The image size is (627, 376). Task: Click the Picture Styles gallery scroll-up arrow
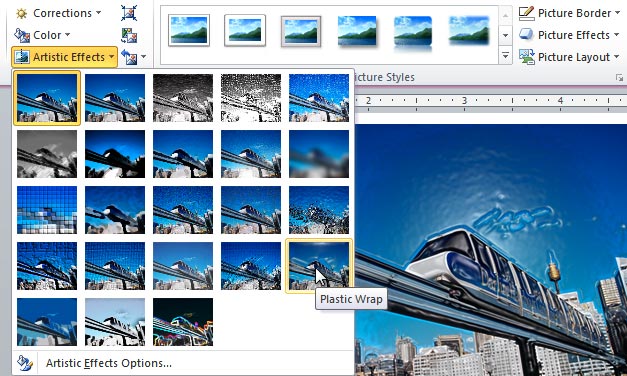(x=505, y=15)
